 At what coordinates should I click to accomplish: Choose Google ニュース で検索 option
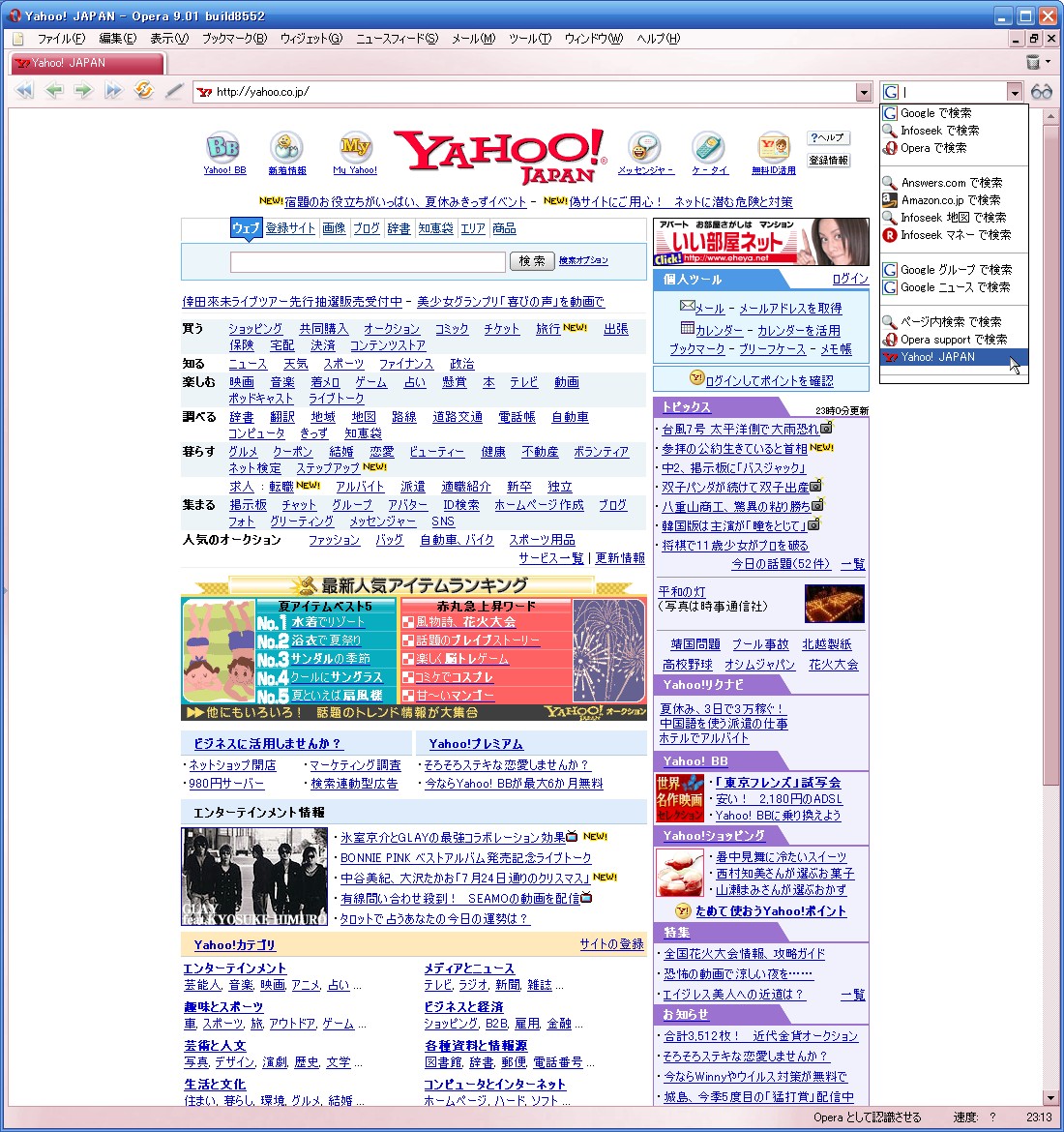pos(954,286)
